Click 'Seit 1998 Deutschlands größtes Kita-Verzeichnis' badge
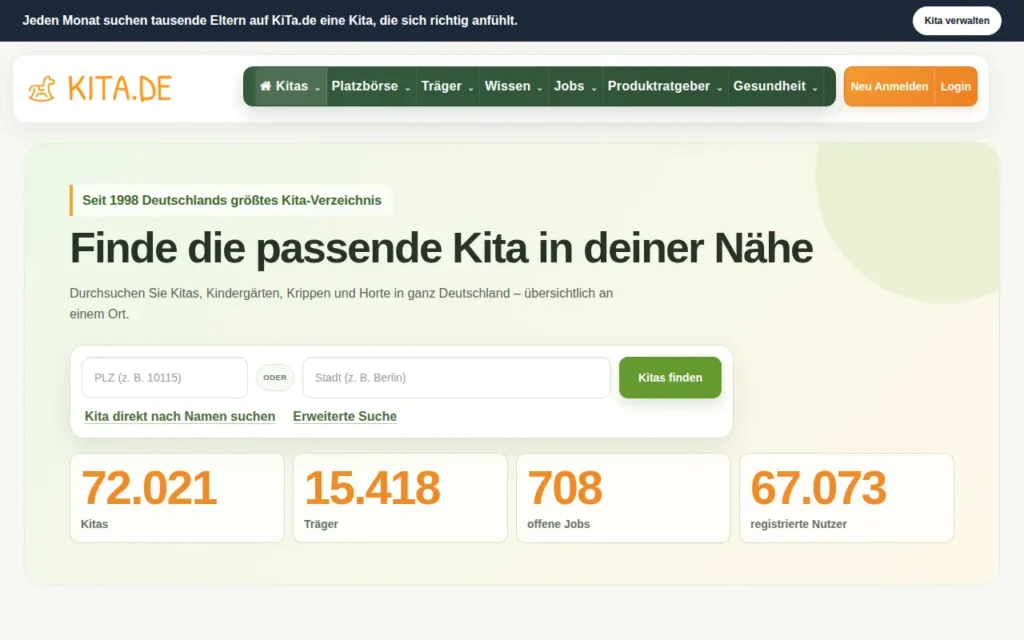This screenshot has height=640, width=1024. (231, 200)
